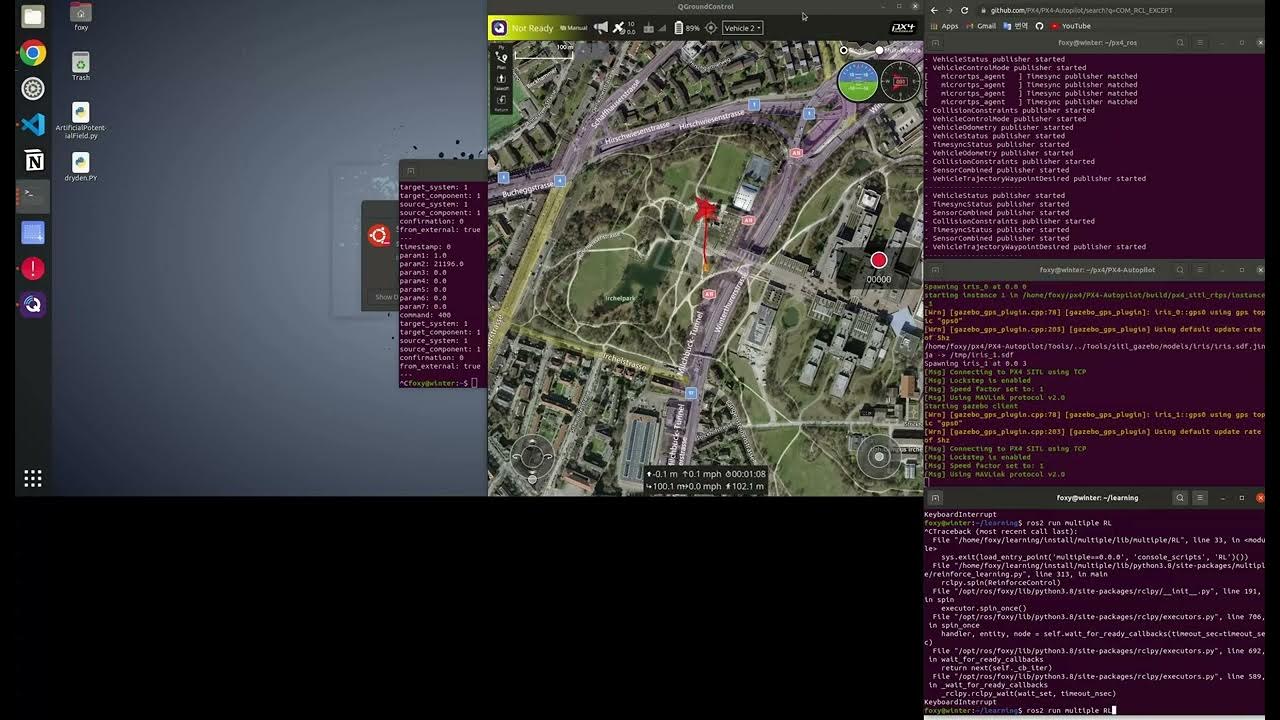This screenshot has height=720, width=1280.
Task: Click the red video record button
Action: tap(879, 261)
